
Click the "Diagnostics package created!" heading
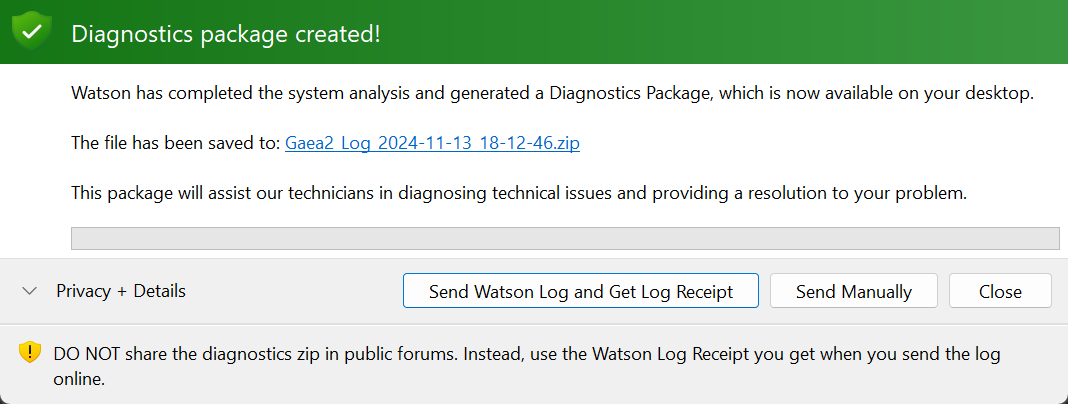226,33
